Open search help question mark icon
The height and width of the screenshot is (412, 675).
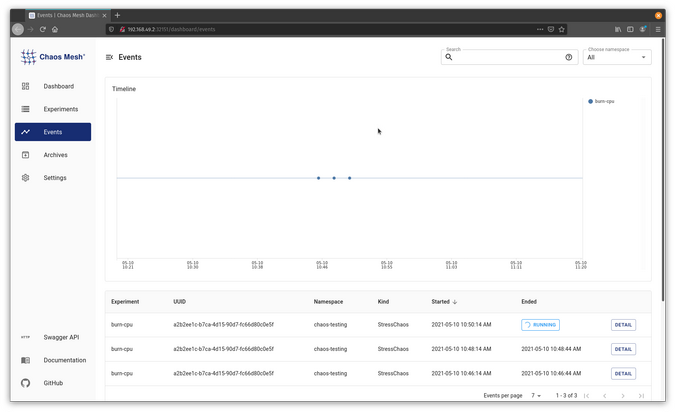[x=569, y=57]
